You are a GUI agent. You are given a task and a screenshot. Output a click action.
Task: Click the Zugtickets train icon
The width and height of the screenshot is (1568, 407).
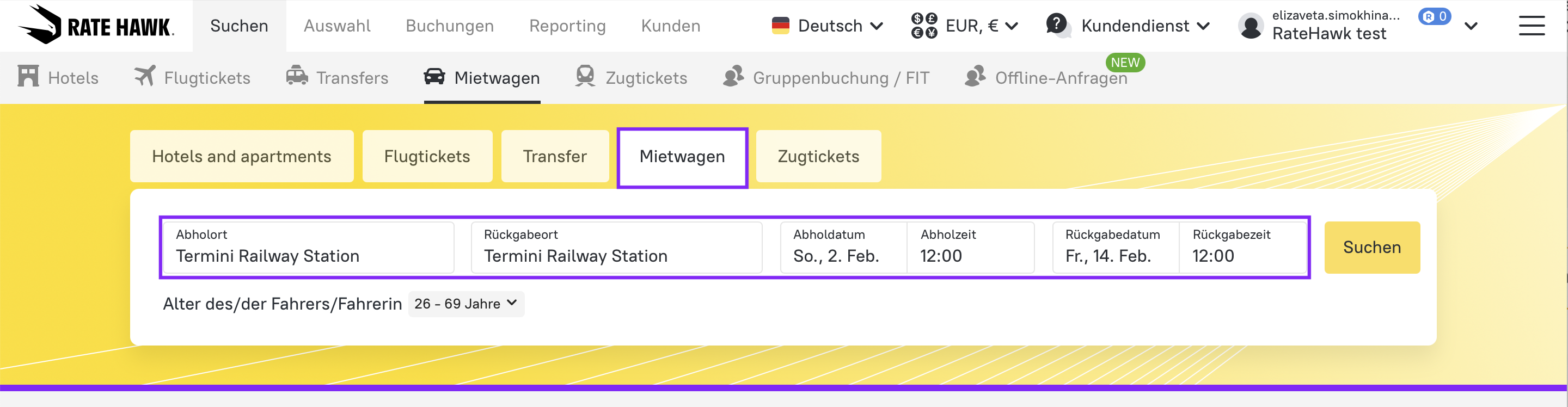click(x=585, y=77)
